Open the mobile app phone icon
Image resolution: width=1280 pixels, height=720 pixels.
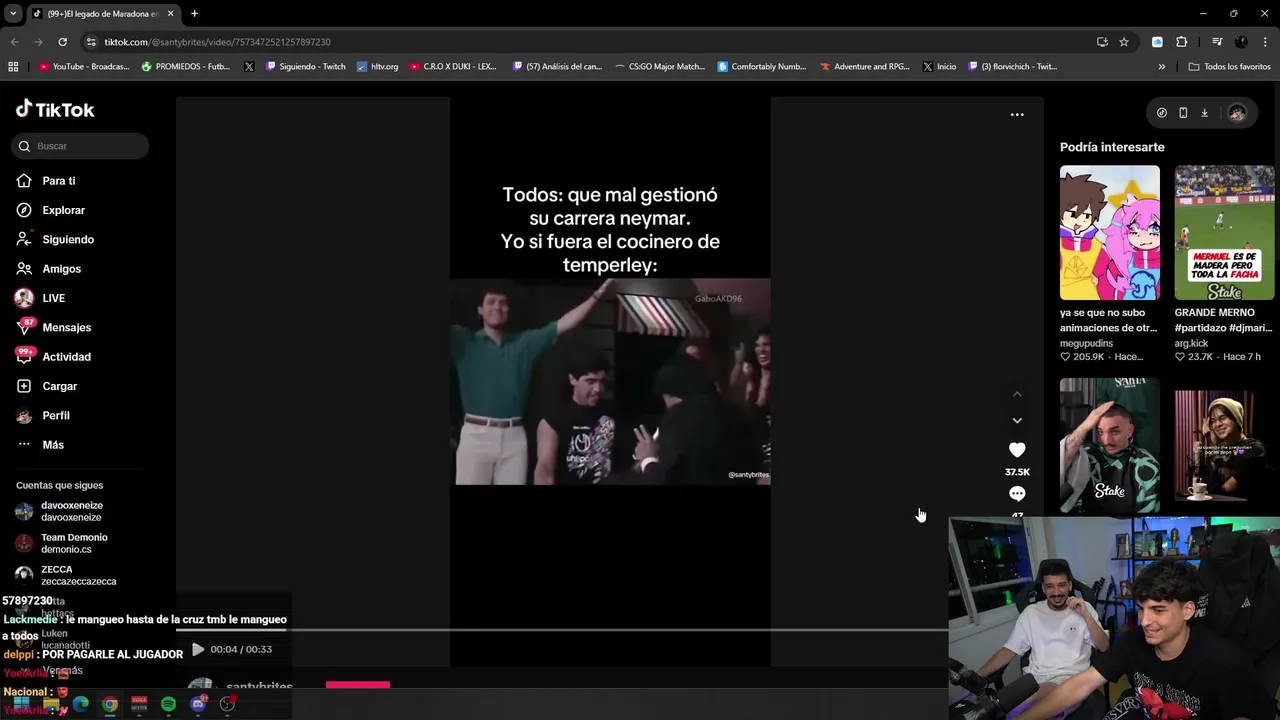1183,113
